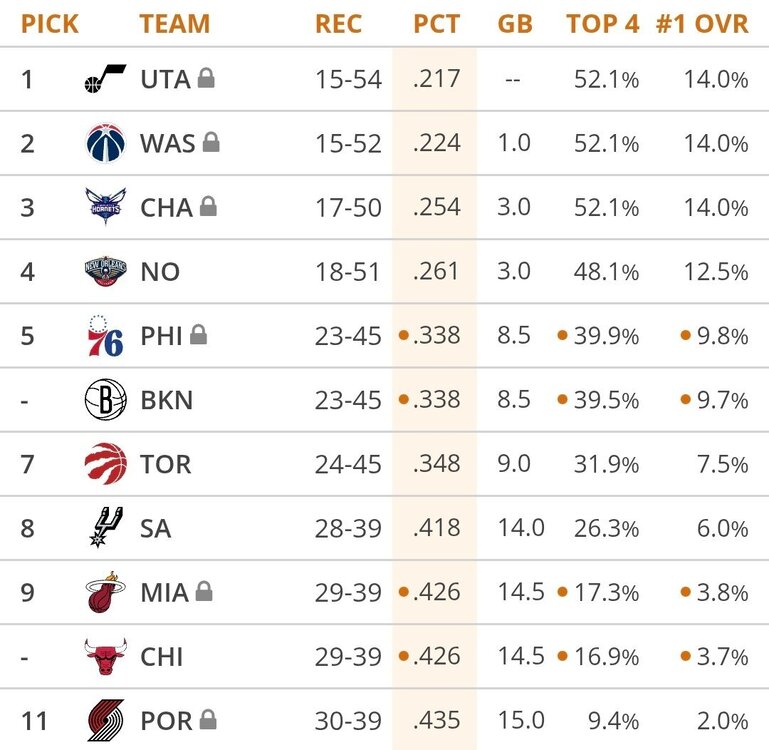The height and width of the screenshot is (750, 769).
Task: Click the Brooklyn Nets logo
Action: click(x=105, y=400)
